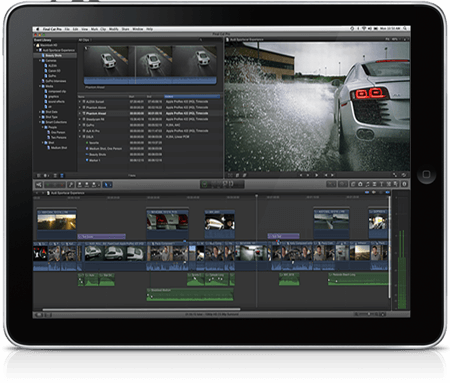Click the Inspector info icon in toolbar
The image size is (450, 383).
click(404, 184)
